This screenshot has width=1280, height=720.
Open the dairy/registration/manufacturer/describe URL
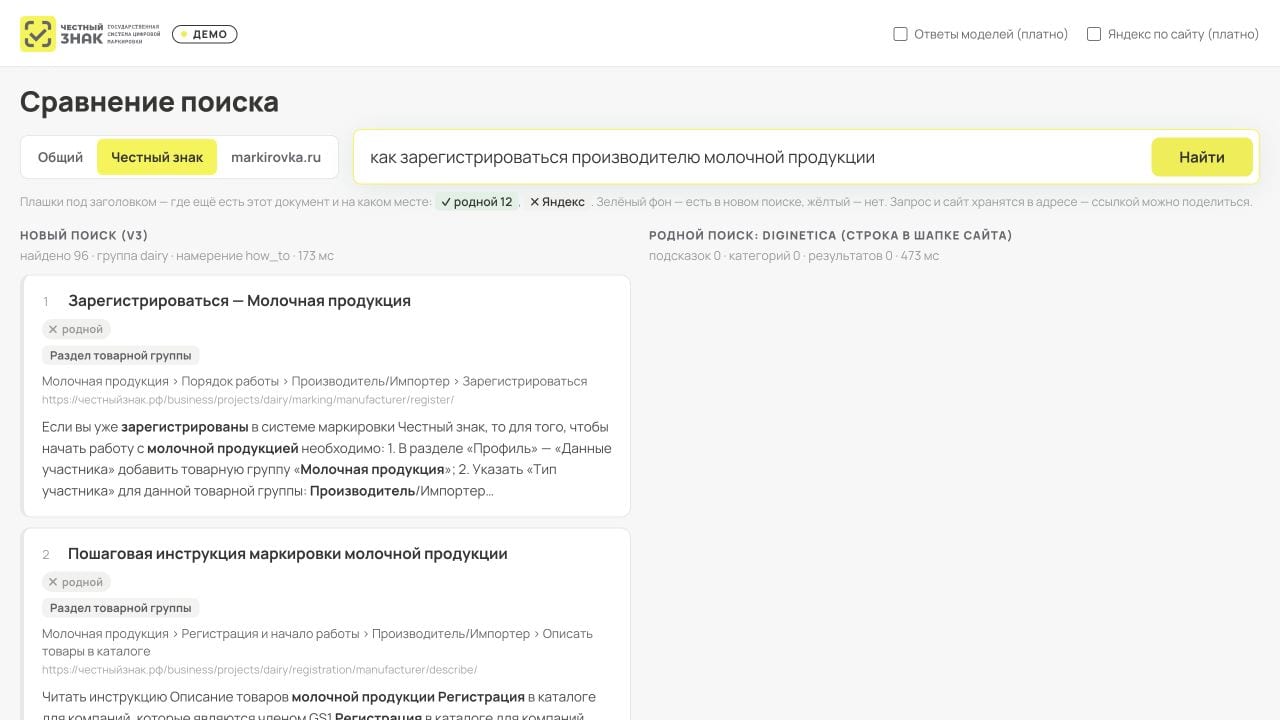point(260,670)
